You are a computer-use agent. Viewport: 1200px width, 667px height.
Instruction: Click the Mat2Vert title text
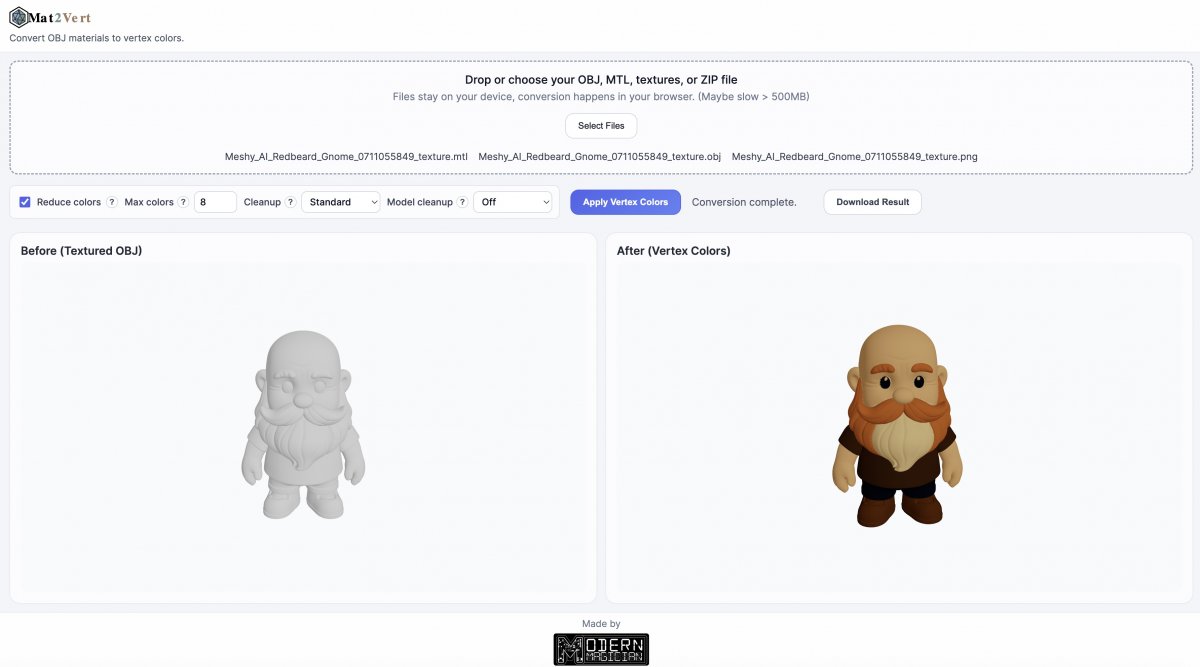61,18
